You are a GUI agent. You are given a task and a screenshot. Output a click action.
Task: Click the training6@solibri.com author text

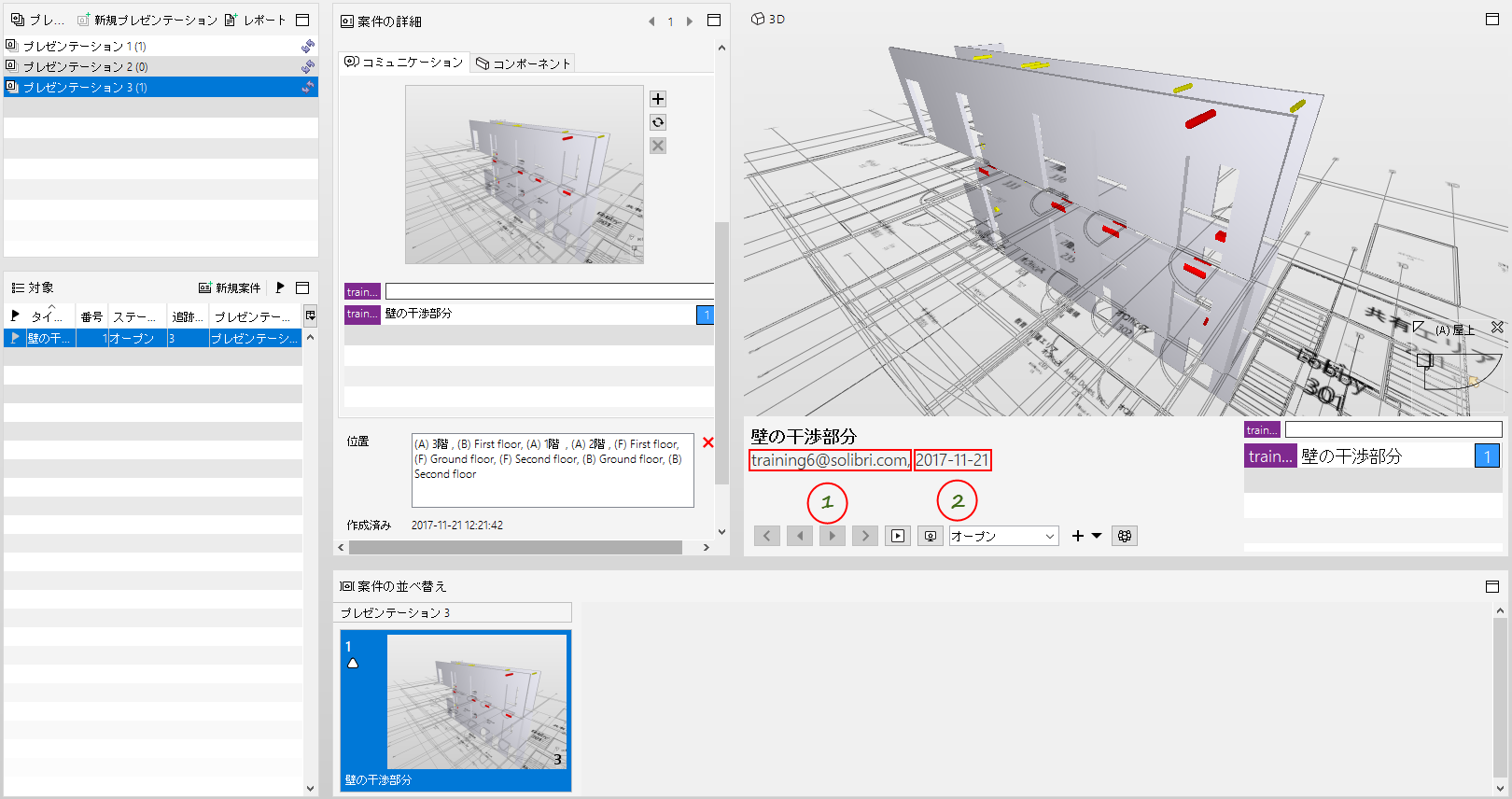coord(830,460)
